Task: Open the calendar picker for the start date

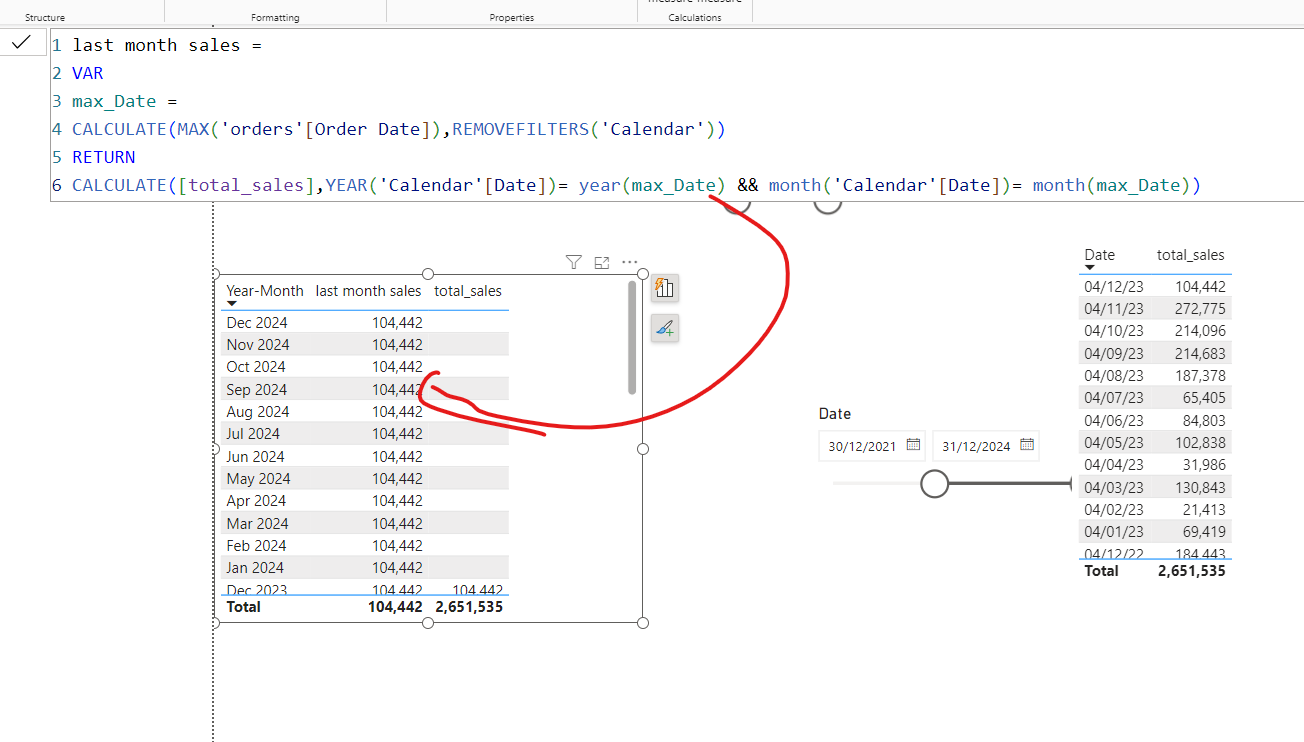Action: (913, 445)
